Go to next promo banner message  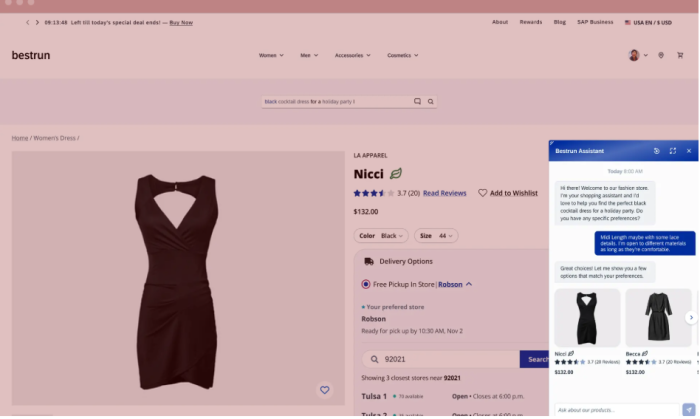click(x=37, y=22)
